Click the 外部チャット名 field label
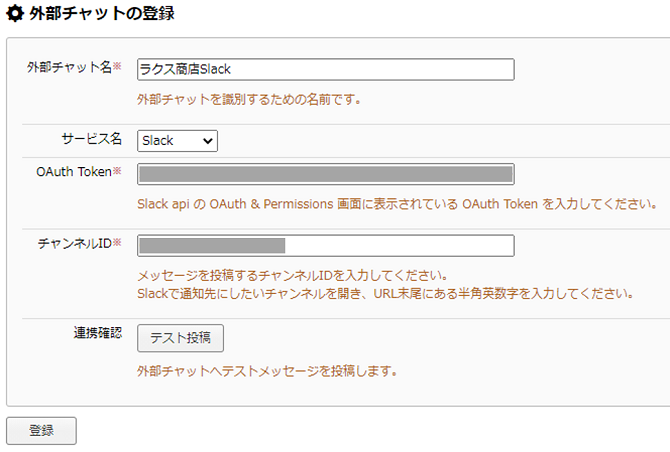The height and width of the screenshot is (452, 670). coord(69,67)
